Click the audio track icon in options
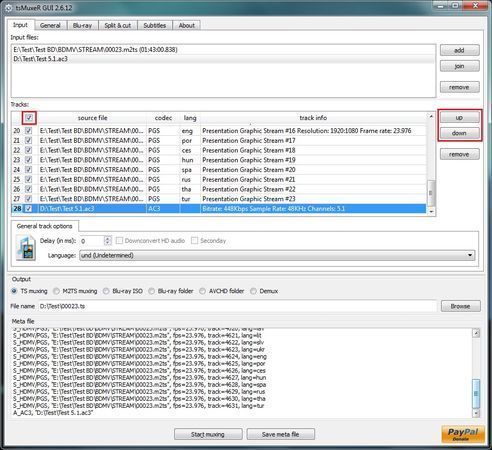 [26, 248]
